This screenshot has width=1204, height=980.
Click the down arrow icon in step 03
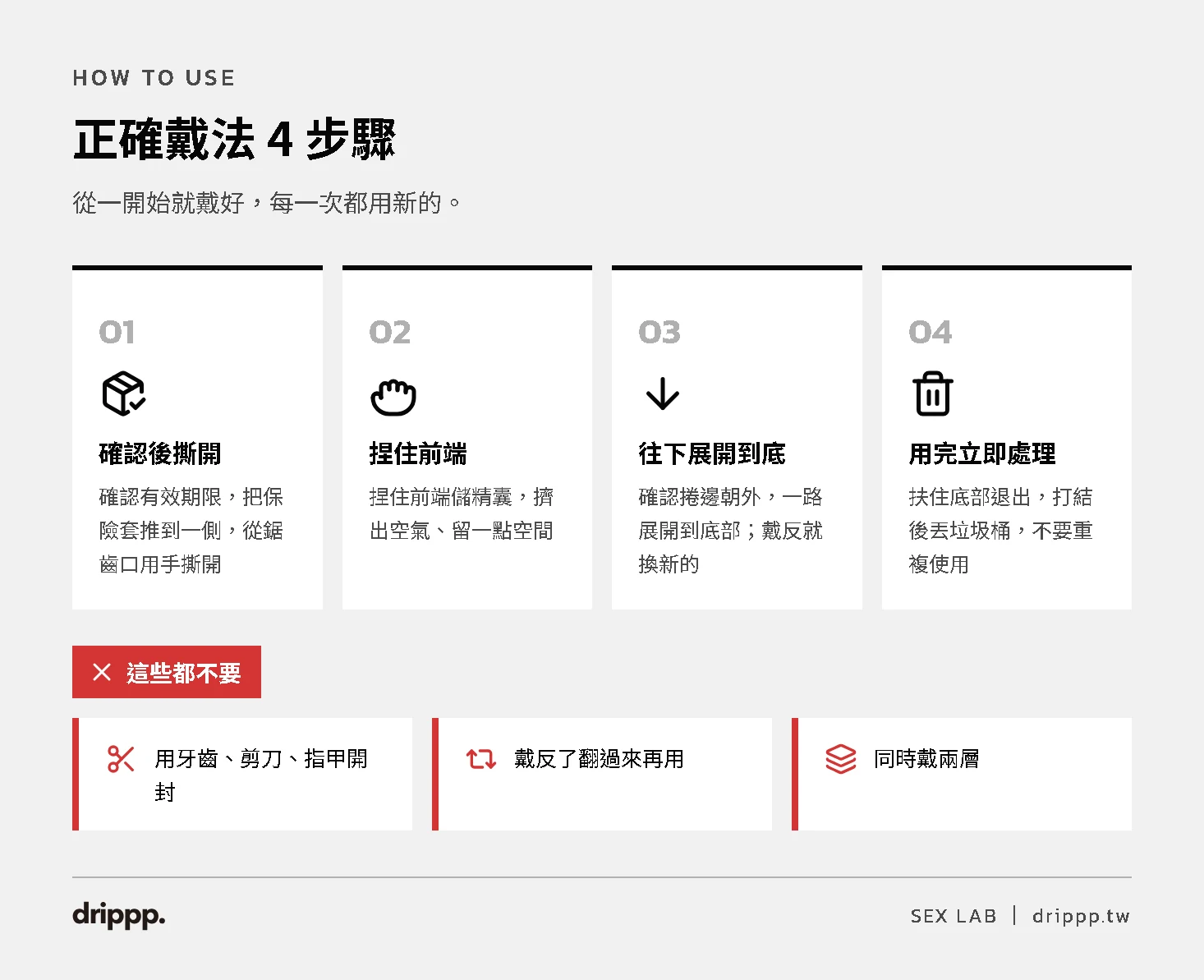tap(663, 393)
